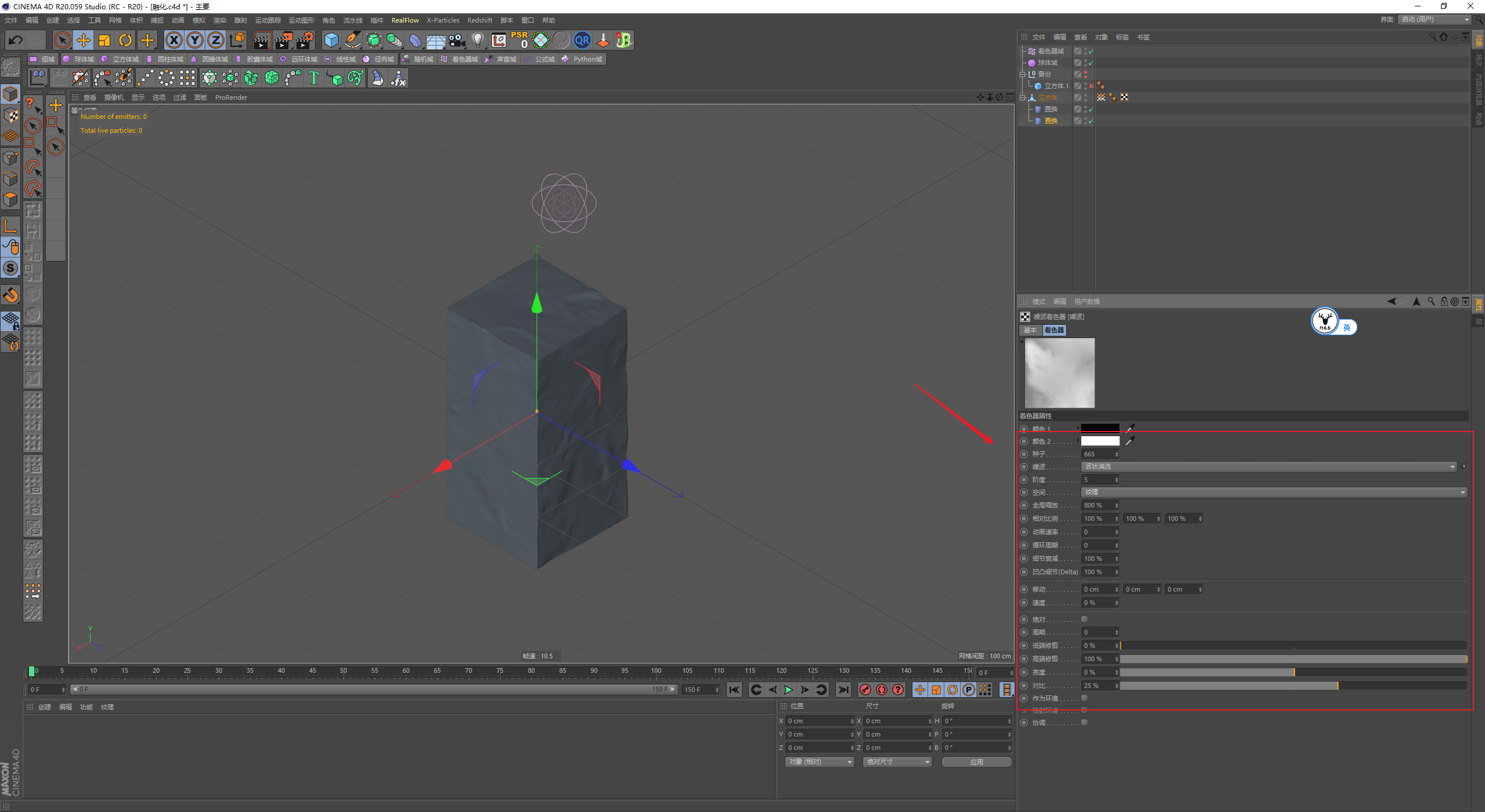1485x812 pixels.
Task: Select the Move tool in top toolbar
Action: click(83, 40)
